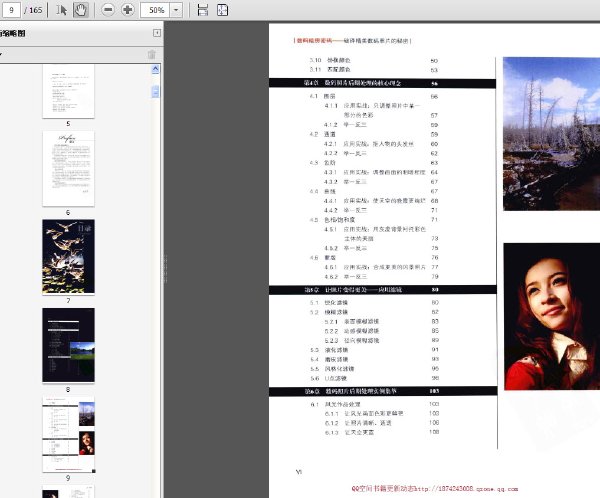Click the thumbnails trash delete icon

(x=152, y=54)
